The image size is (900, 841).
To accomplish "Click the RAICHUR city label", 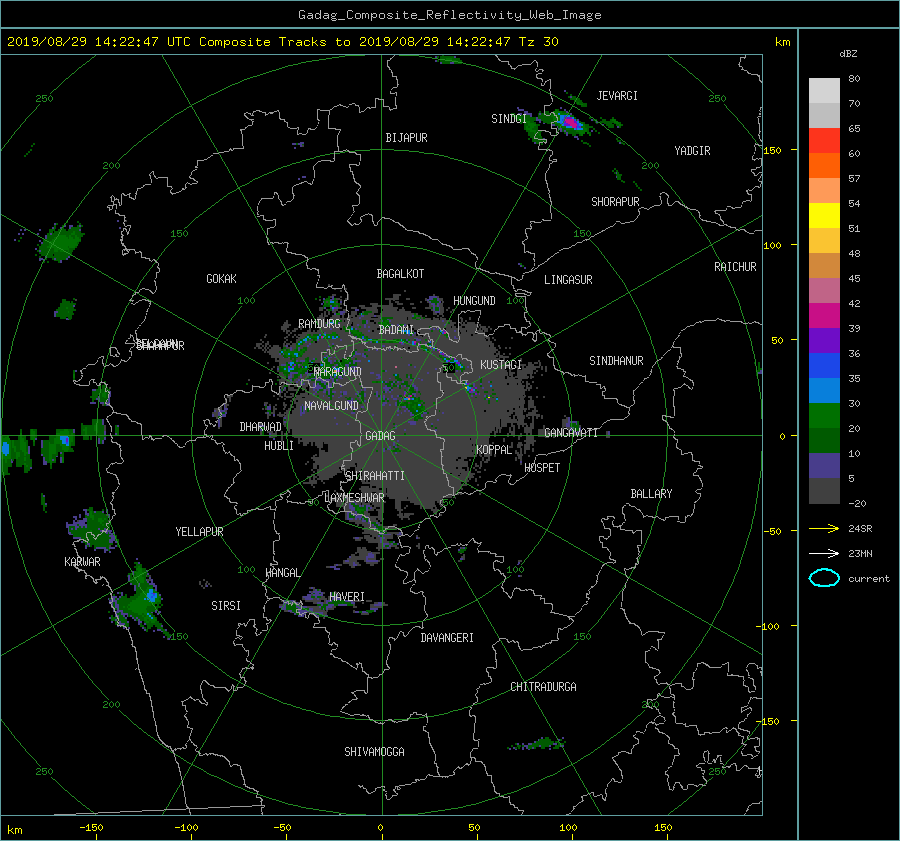I will pyautogui.click(x=735, y=267).
